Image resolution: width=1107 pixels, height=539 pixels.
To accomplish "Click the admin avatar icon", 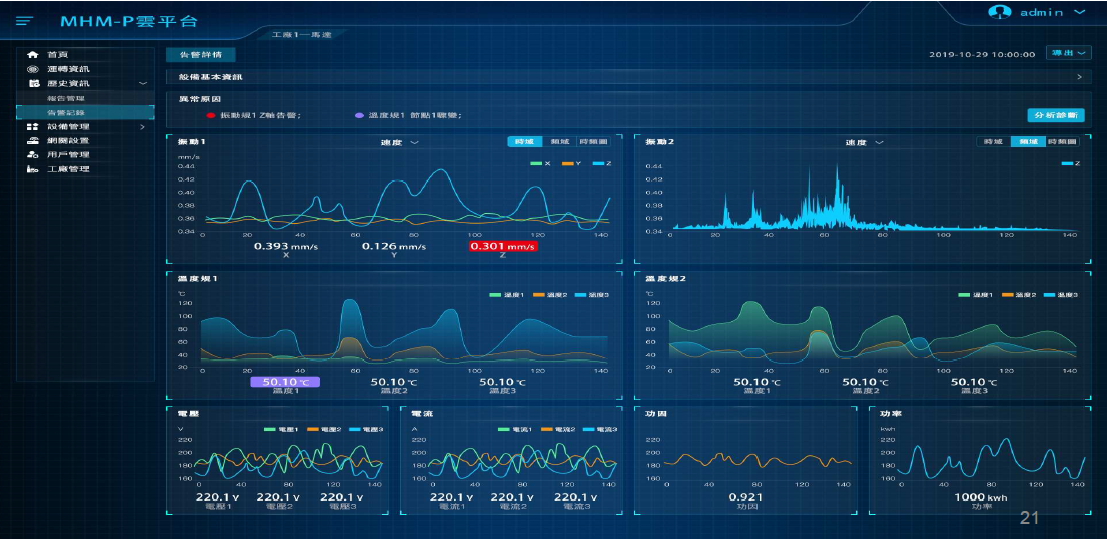I will pos(1000,12).
